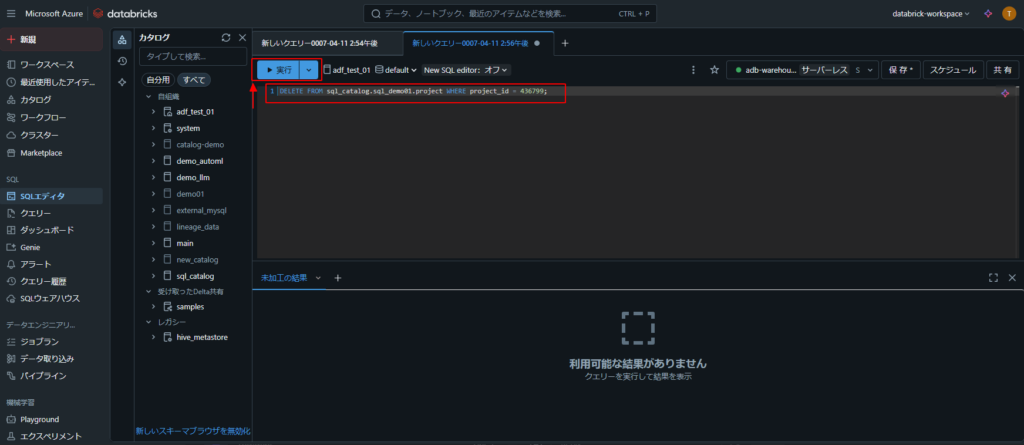The width and height of the screenshot is (1024, 445).
Task: Open the adb-warehouse selector dropdown
Action: coord(803,70)
